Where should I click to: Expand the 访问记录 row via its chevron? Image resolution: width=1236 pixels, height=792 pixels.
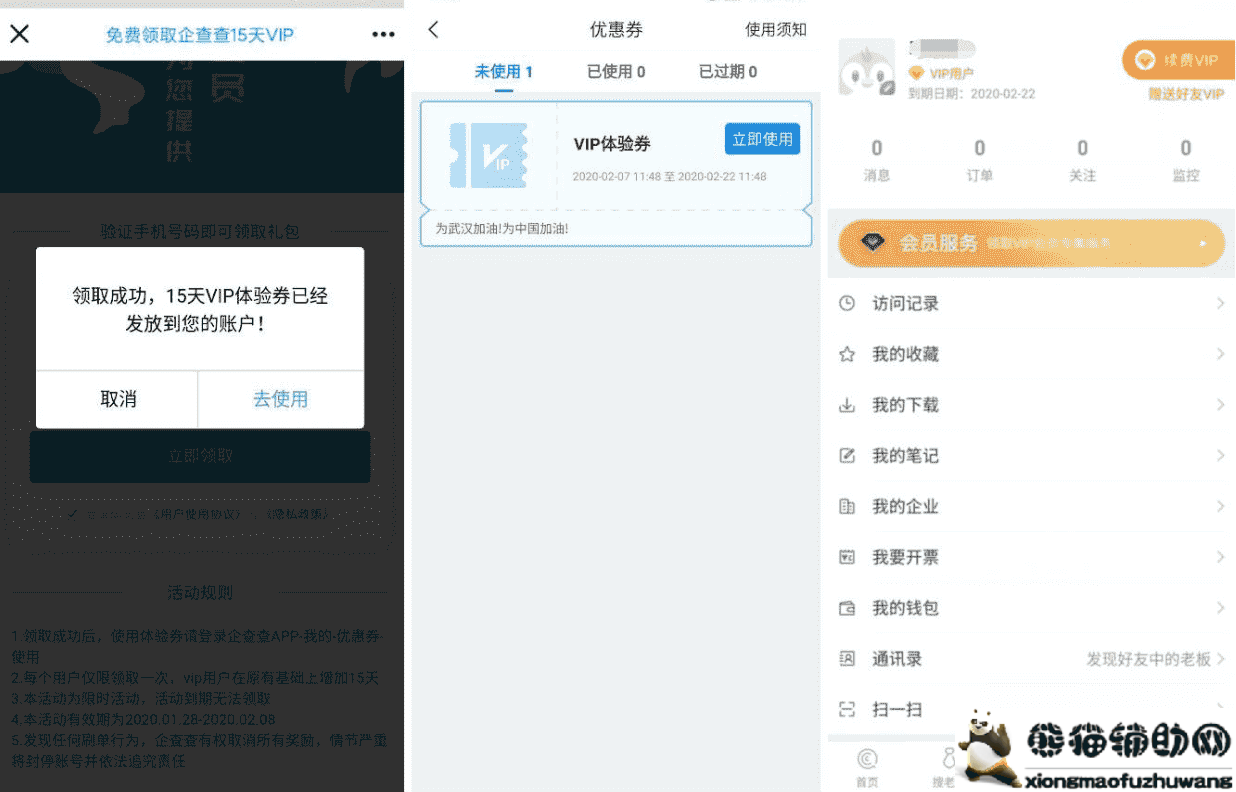1219,303
